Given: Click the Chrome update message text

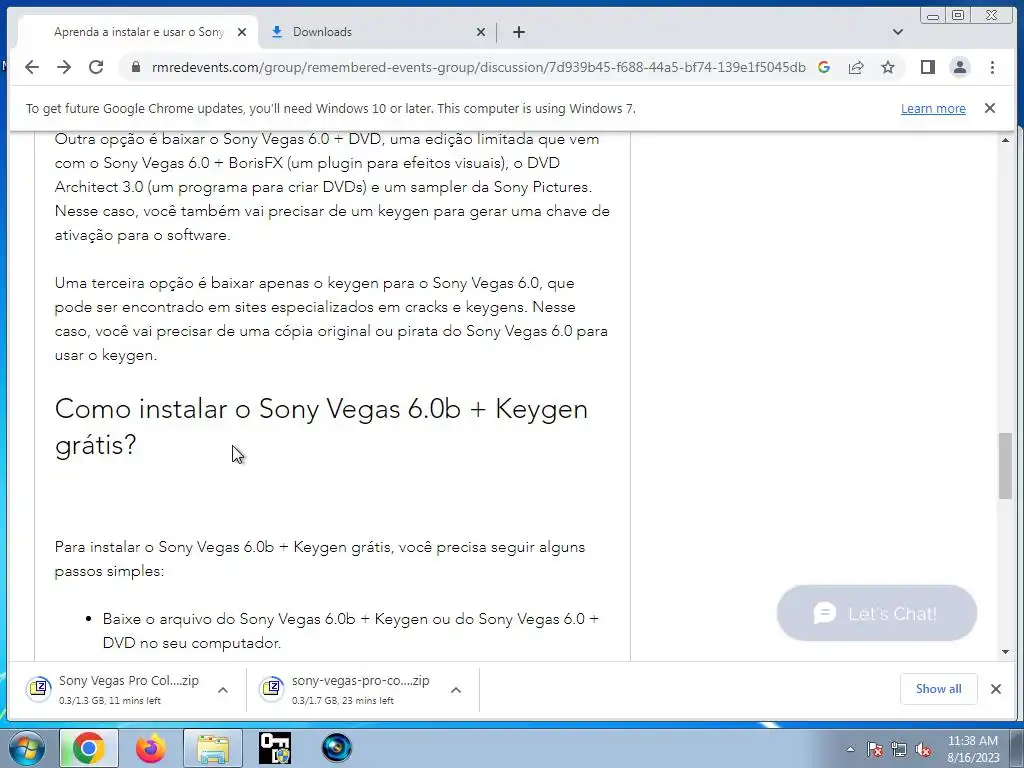Looking at the screenshot, I should point(330,108).
